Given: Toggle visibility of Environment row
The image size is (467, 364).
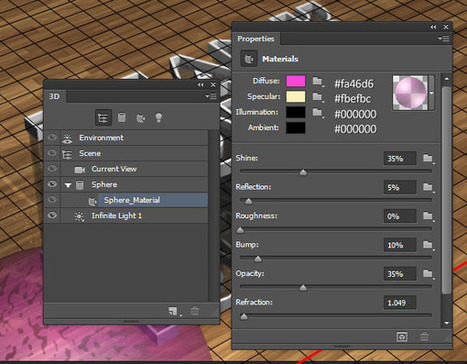Looking at the screenshot, I should point(52,137).
